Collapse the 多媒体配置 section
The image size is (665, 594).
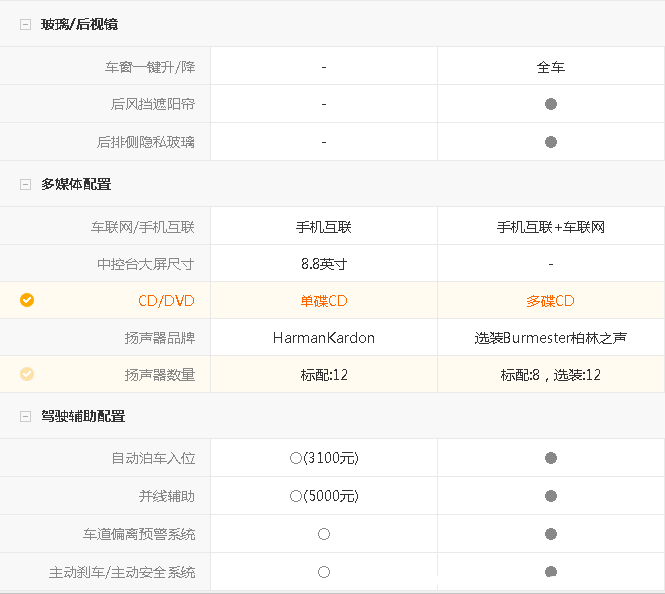[x=25, y=184]
